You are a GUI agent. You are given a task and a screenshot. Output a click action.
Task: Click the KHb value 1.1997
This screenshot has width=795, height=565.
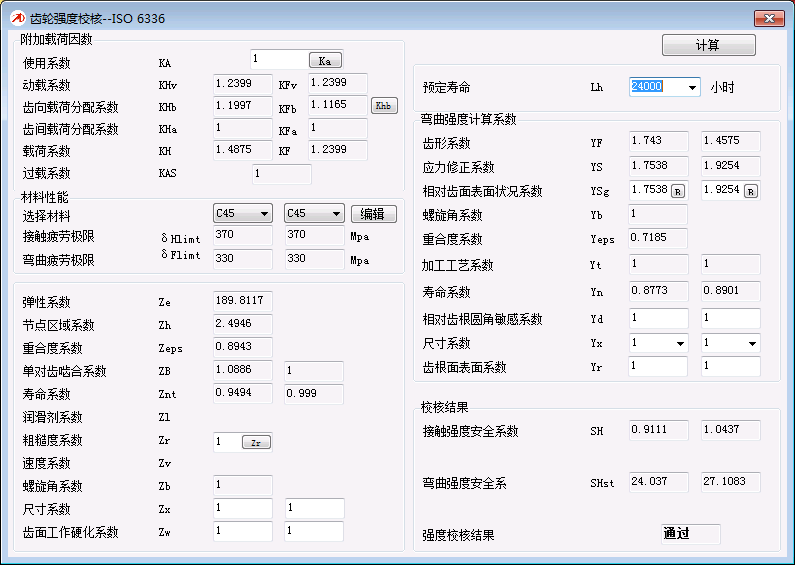tap(243, 105)
